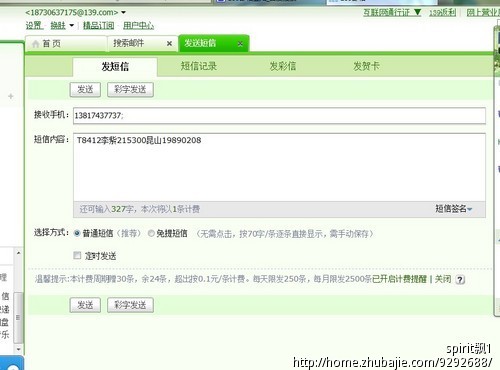500x370 pixels.
Task: Select the 发送短信 green tab
Action: [214, 43]
